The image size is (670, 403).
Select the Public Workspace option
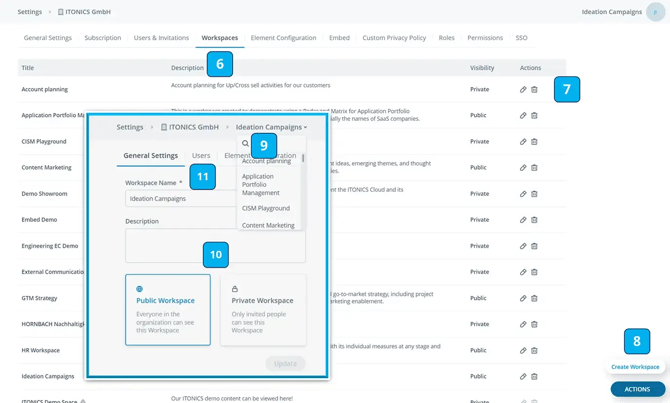(x=168, y=310)
